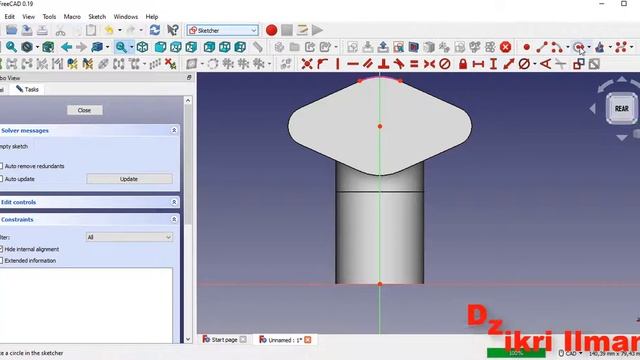Collapse the Edit controls section
The height and width of the screenshot is (360, 640).
click(174, 202)
